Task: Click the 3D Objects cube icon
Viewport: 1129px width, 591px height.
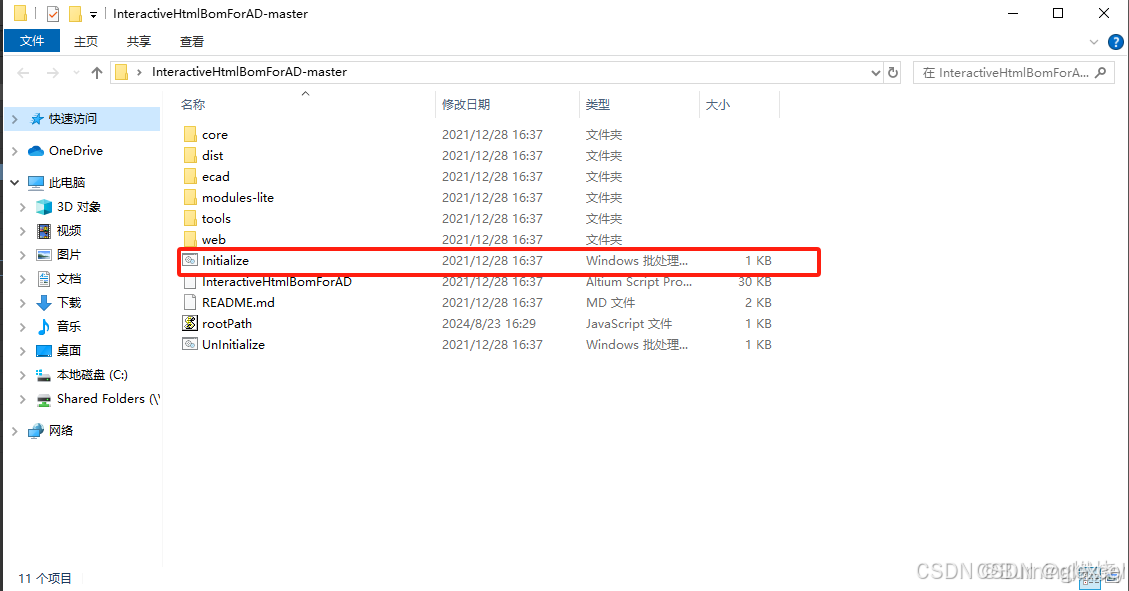Action: (x=44, y=207)
